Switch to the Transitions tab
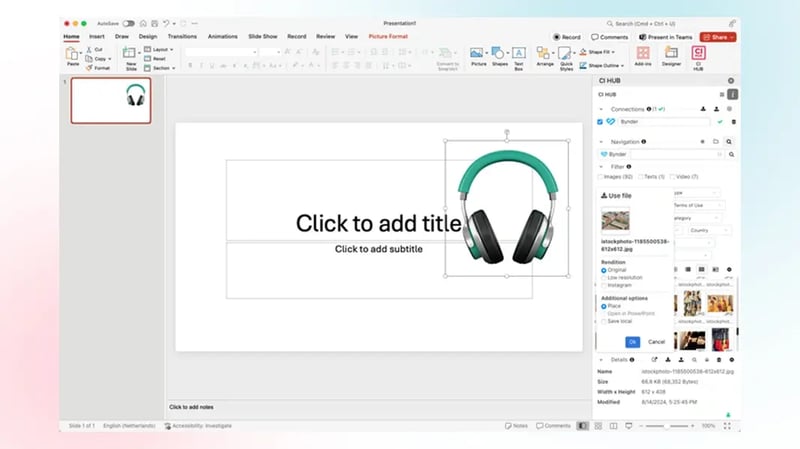 tap(182, 37)
